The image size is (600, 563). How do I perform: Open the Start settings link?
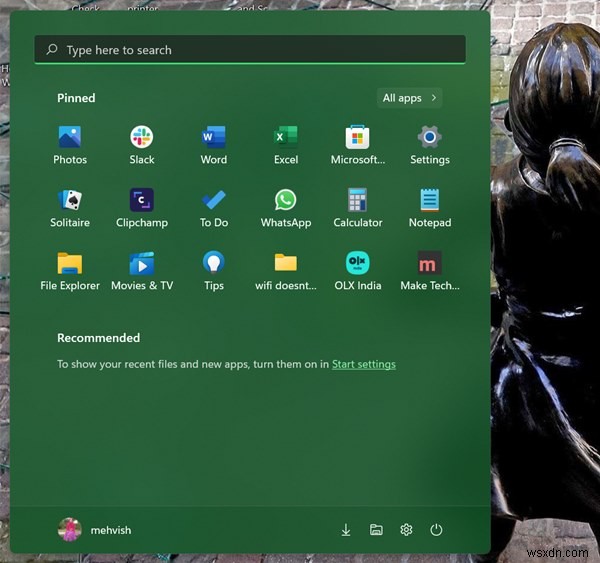(x=364, y=364)
